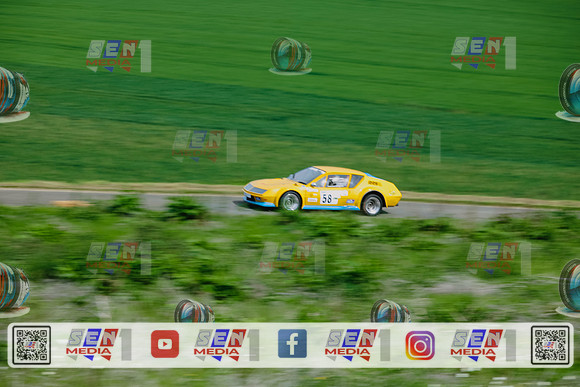Click the yellow rally car numbered 58
Viewport: 580px width, 387px height.
322,191
